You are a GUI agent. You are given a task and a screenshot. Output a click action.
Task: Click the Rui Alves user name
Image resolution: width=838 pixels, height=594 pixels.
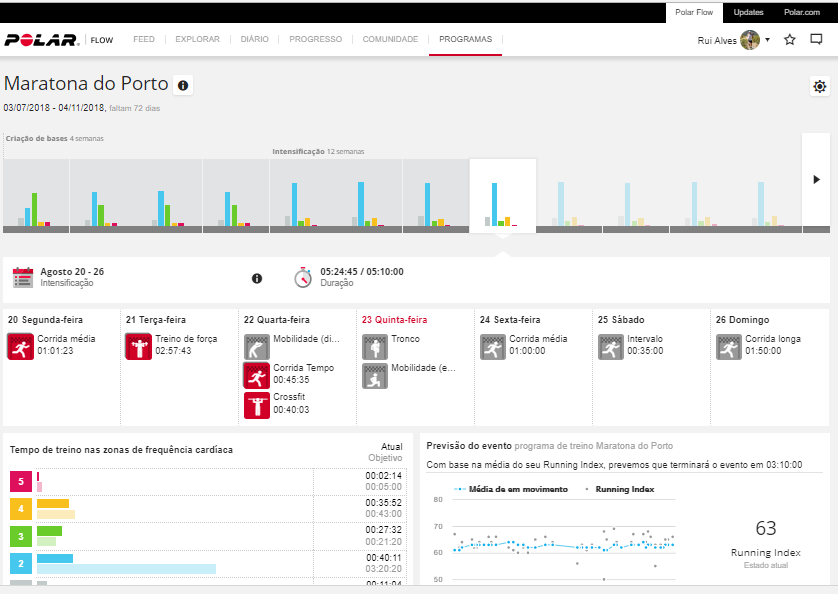coord(717,41)
